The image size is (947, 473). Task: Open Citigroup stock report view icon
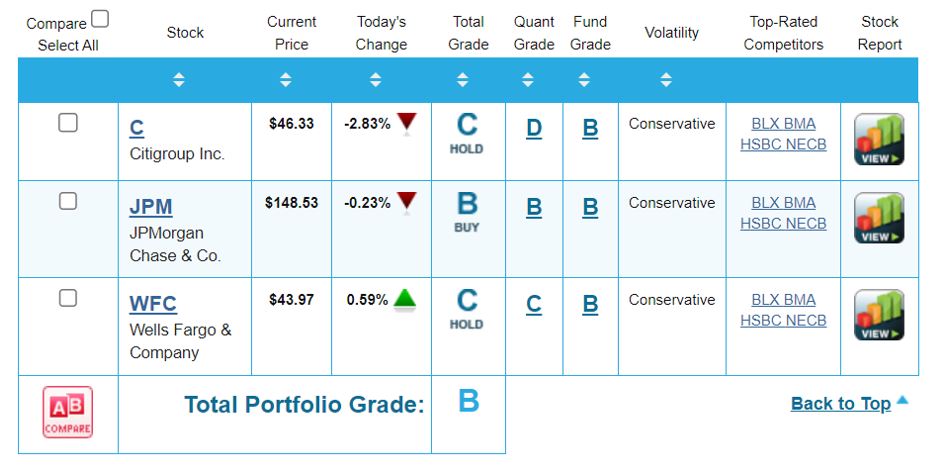tap(879, 140)
